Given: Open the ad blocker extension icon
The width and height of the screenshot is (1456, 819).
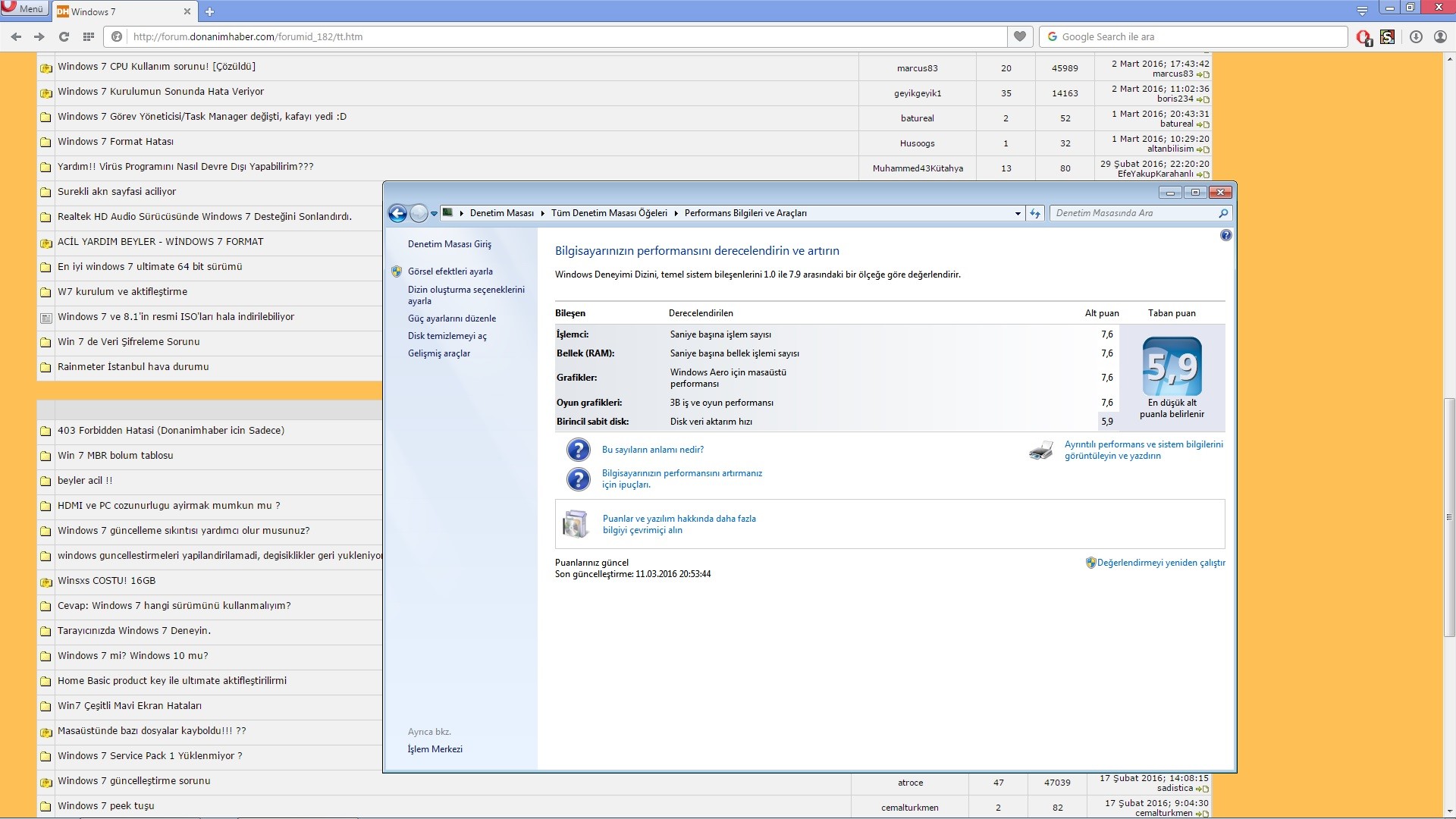Looking at the screenshot, I should click(x=1363, y=36).
